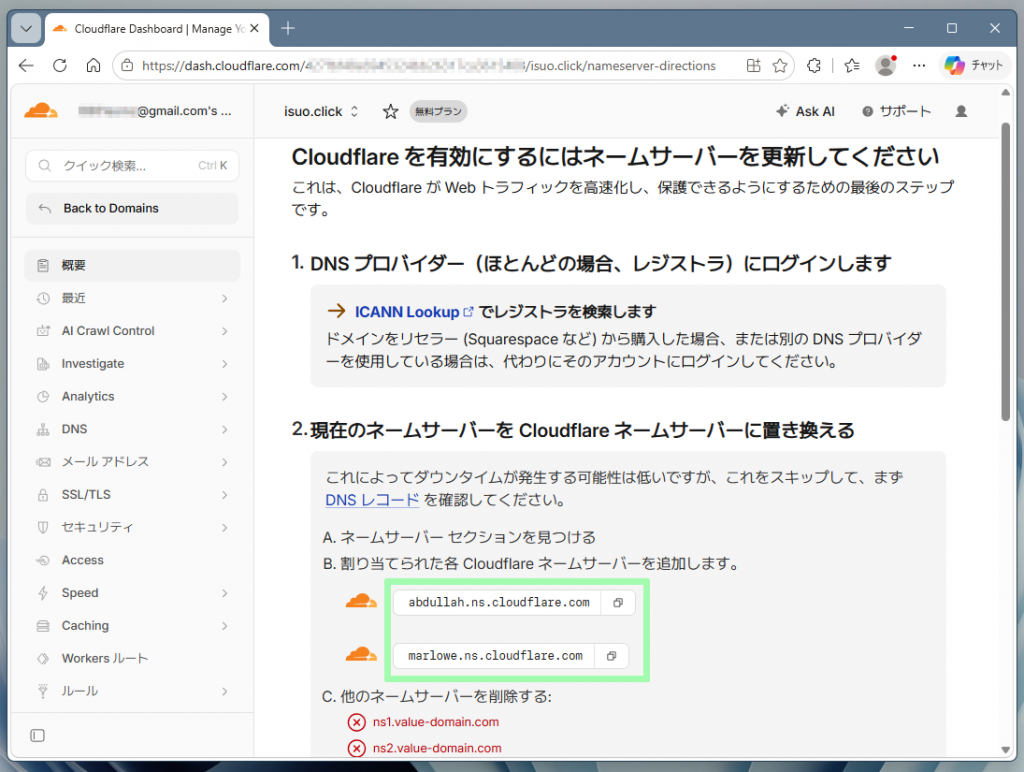Click the DNS network icon in sidebar
The height and width of the screenshot is (772, 1024).
pos(43,429)
